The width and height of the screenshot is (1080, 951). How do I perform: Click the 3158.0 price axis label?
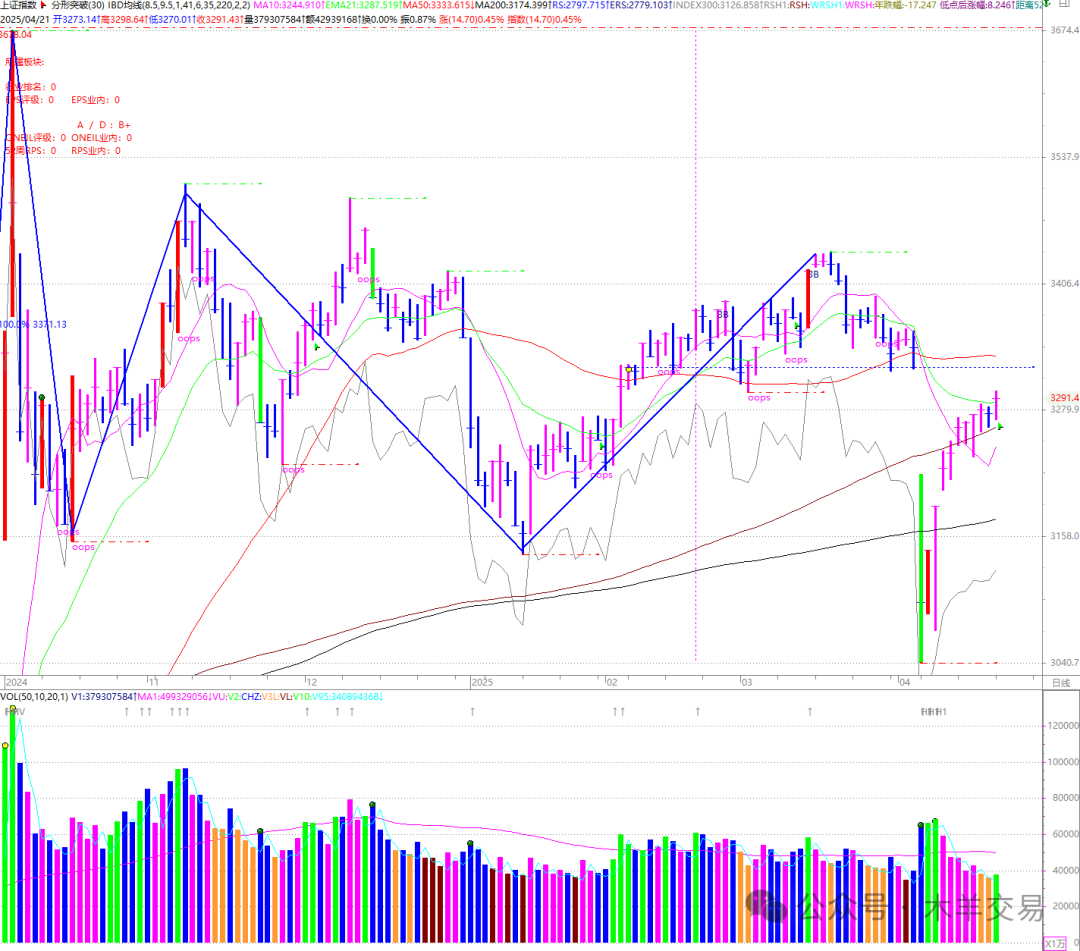click(x=1064, y=536)
